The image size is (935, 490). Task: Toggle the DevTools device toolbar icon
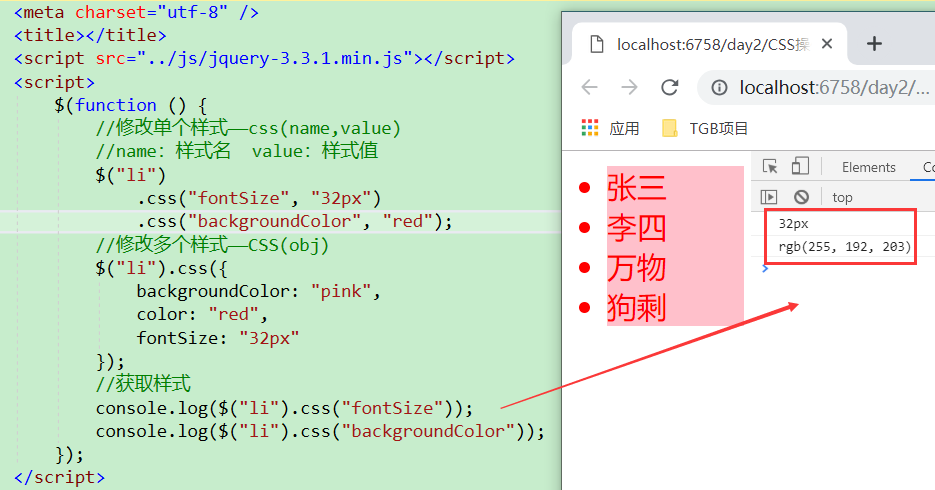coord(800,166)
